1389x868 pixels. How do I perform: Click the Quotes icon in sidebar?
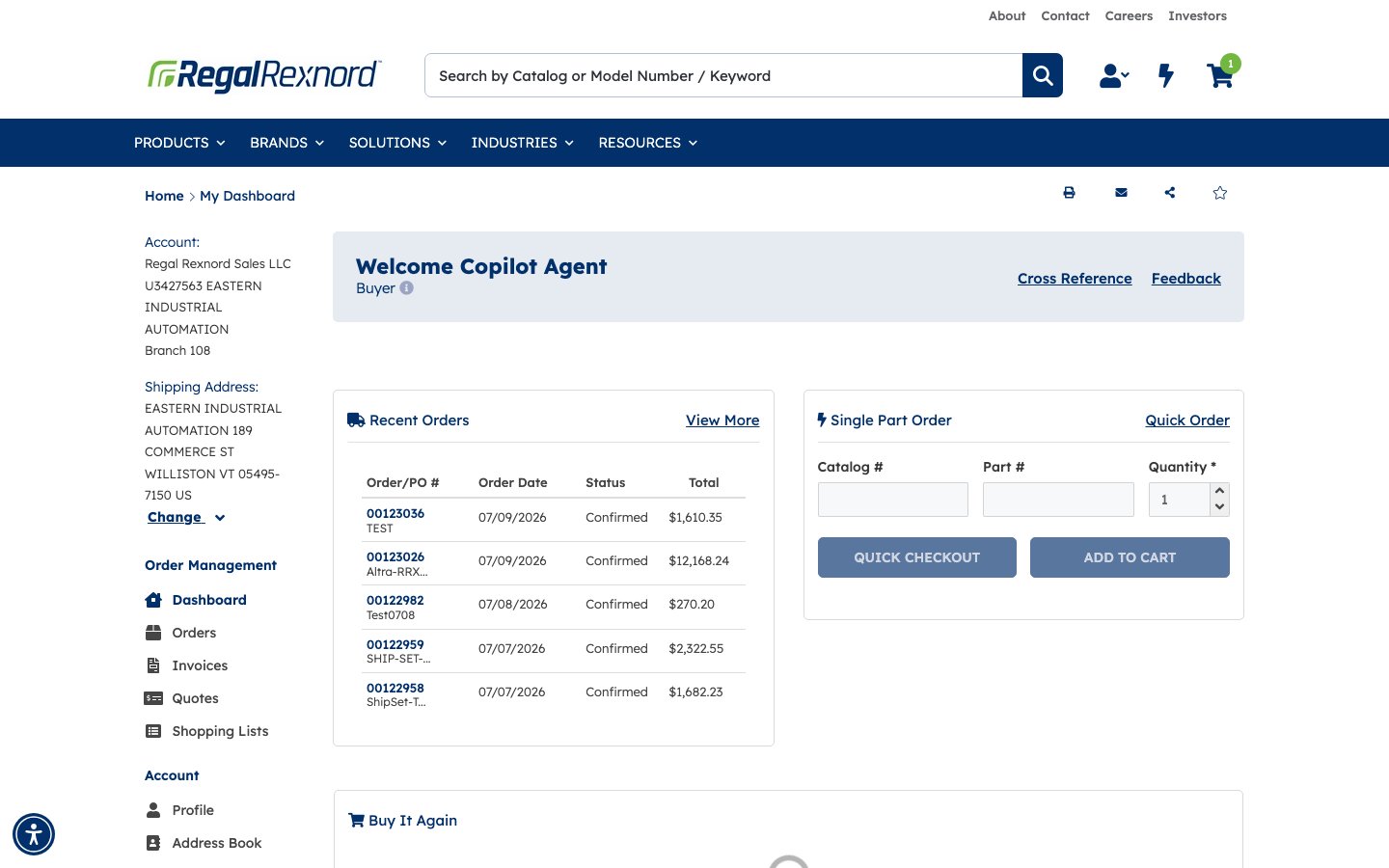(153, 698)
